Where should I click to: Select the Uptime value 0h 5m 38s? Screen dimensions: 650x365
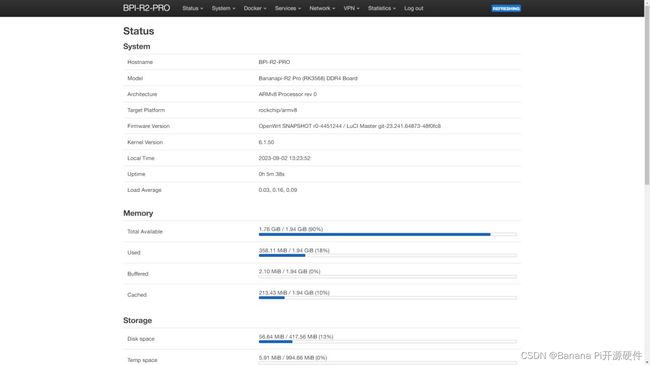tap(272, 174)
